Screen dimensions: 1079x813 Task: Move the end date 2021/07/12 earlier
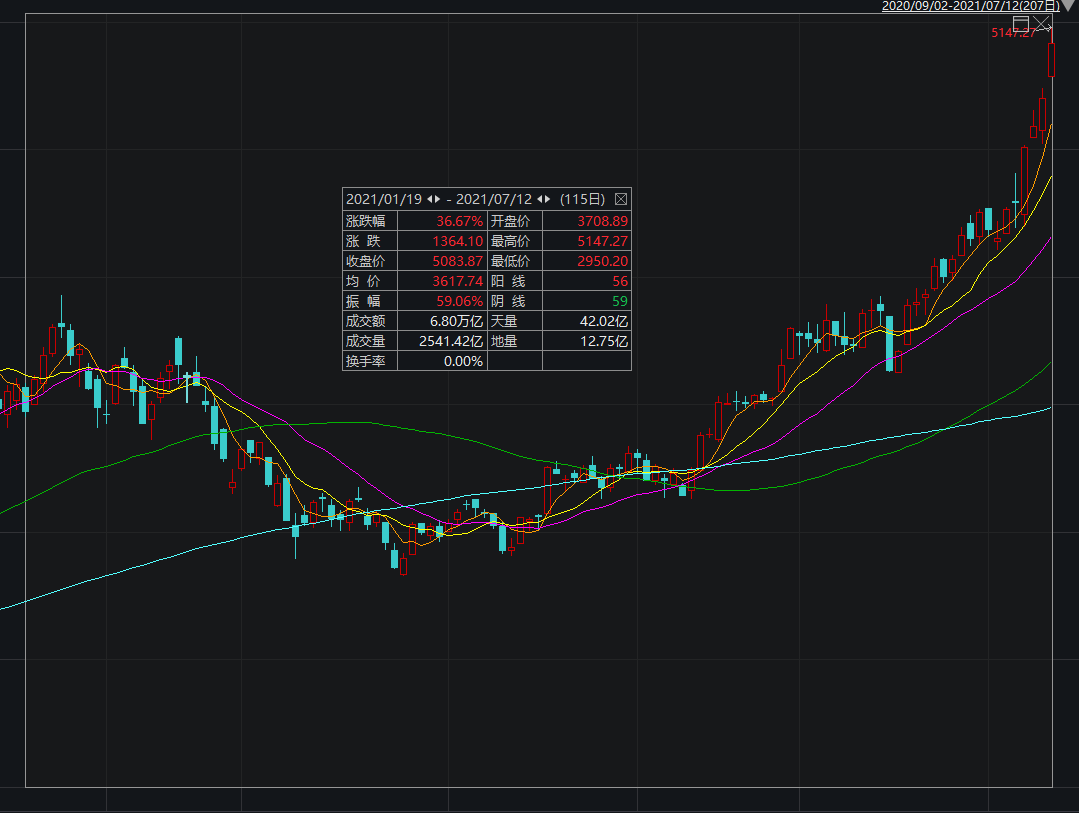pos(539,199)
